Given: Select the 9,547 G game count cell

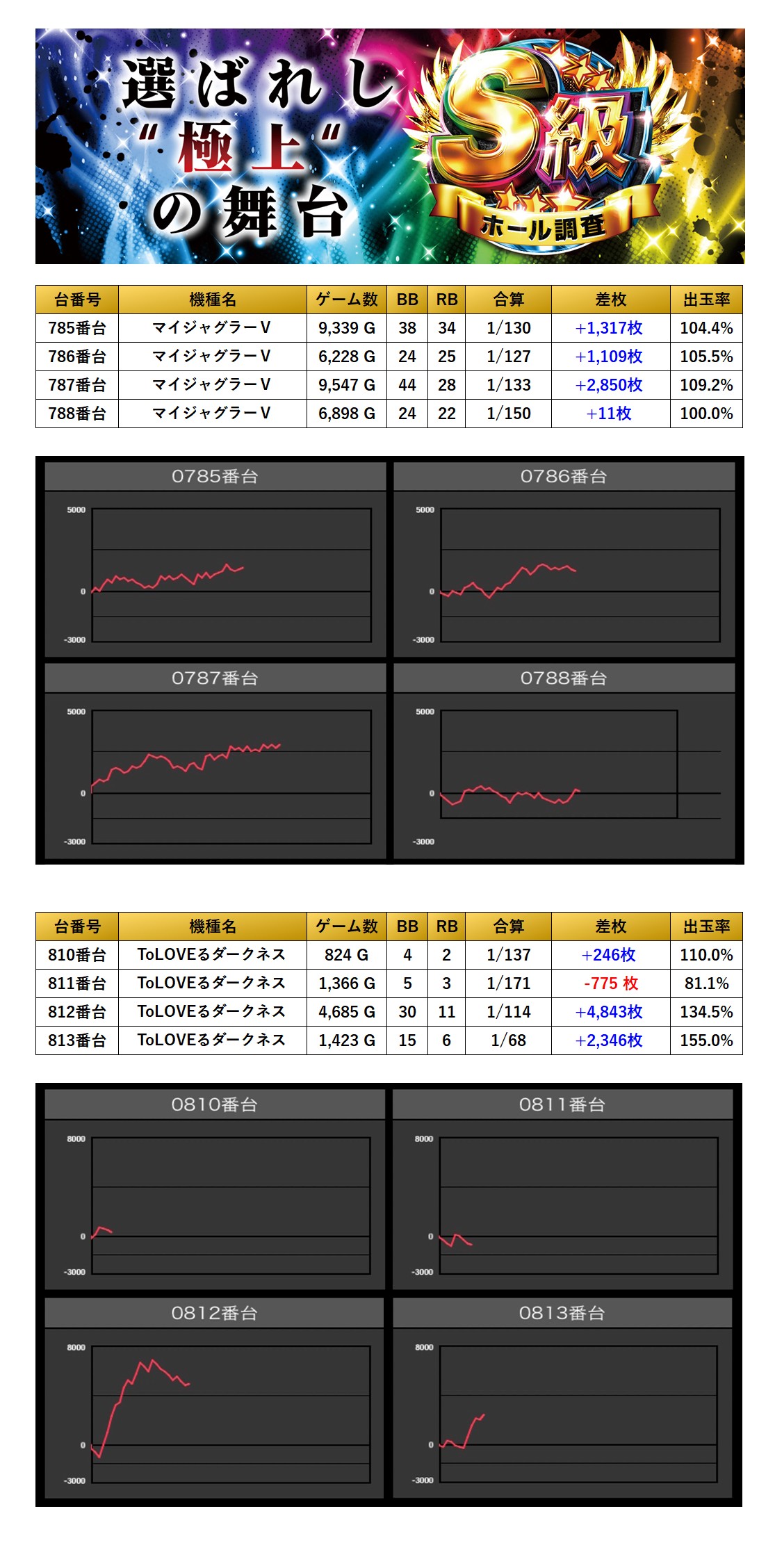Looking at the screenshot, I should click(x=346, y=385).
